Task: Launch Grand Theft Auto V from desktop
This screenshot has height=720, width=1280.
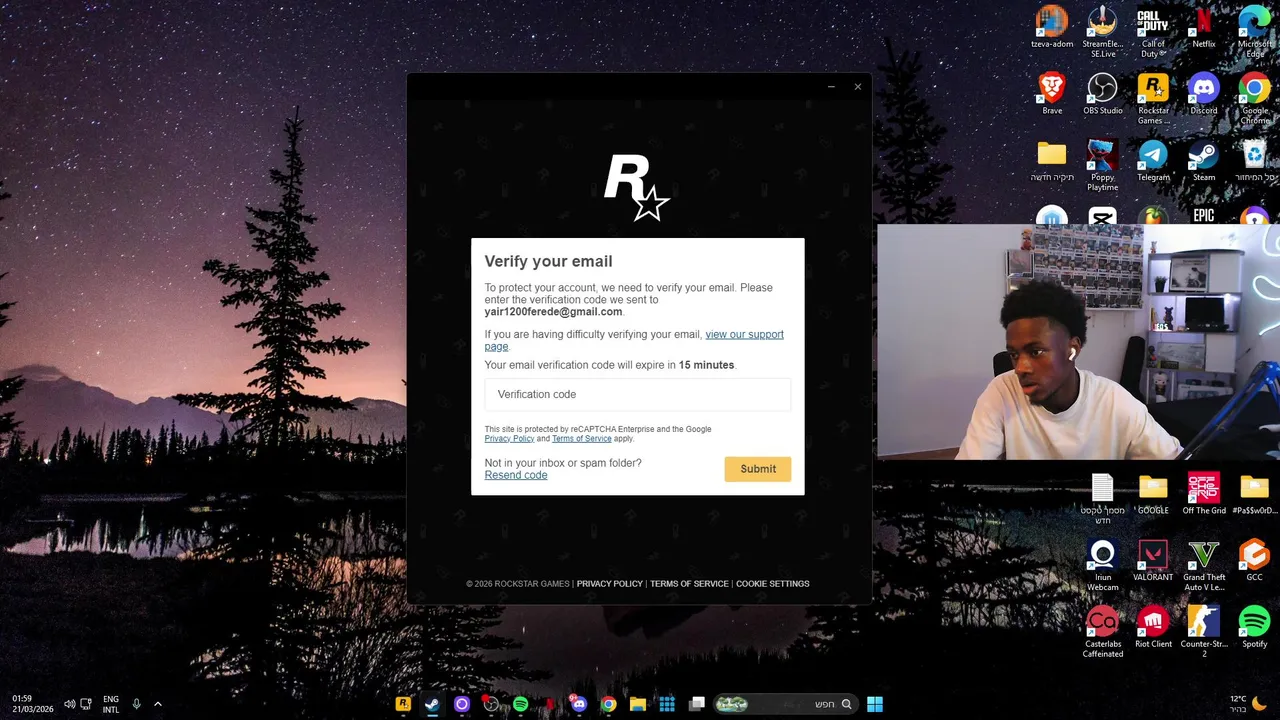Action: [x=1204, y=565]
